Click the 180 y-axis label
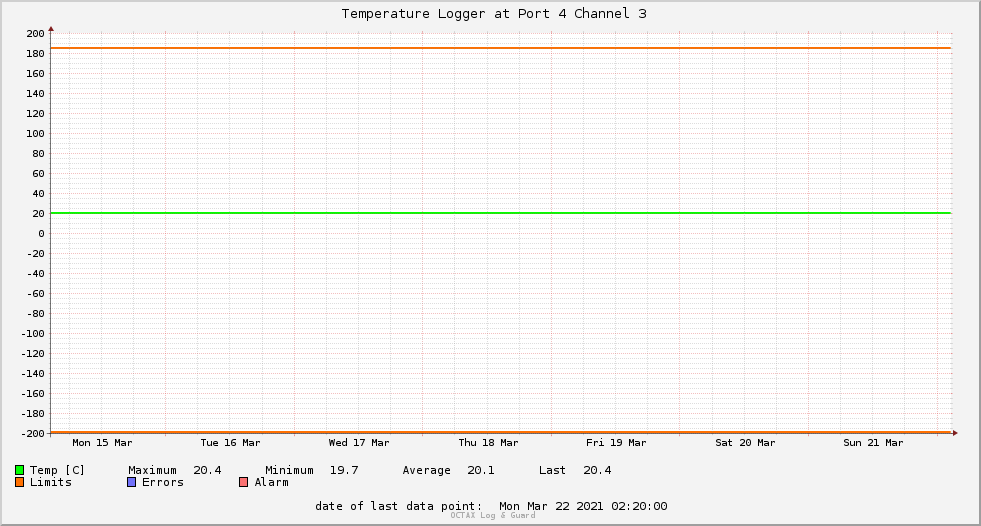Screen dimensions: 981x526 click(36, 54)
